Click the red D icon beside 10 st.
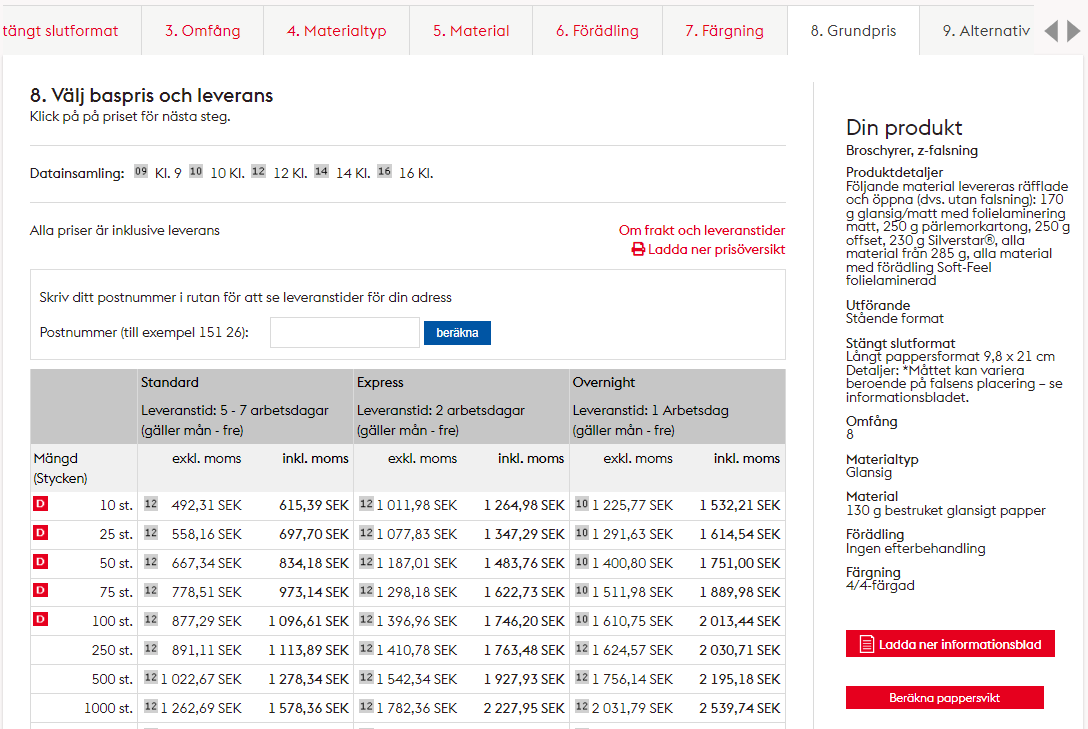This screenshot has height=729, width=1088. coord(41,505)
